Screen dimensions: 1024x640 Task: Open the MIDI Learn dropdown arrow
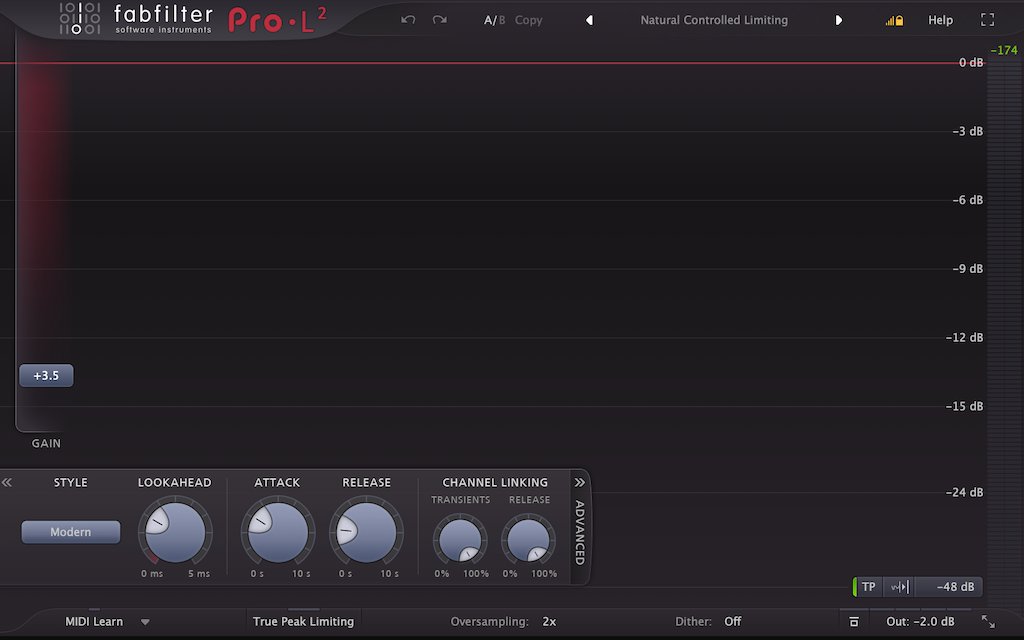tap(145, 622)
